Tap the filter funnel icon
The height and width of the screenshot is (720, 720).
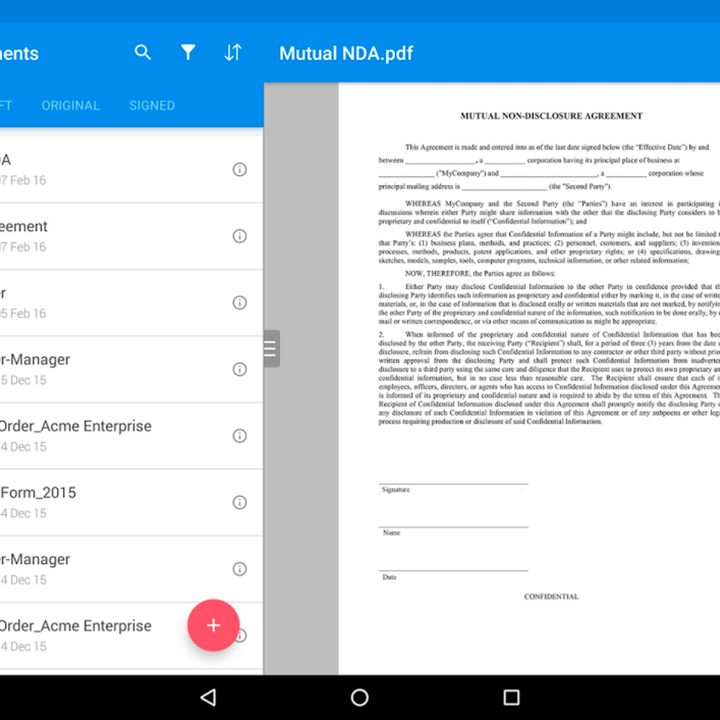click(188, 52)
